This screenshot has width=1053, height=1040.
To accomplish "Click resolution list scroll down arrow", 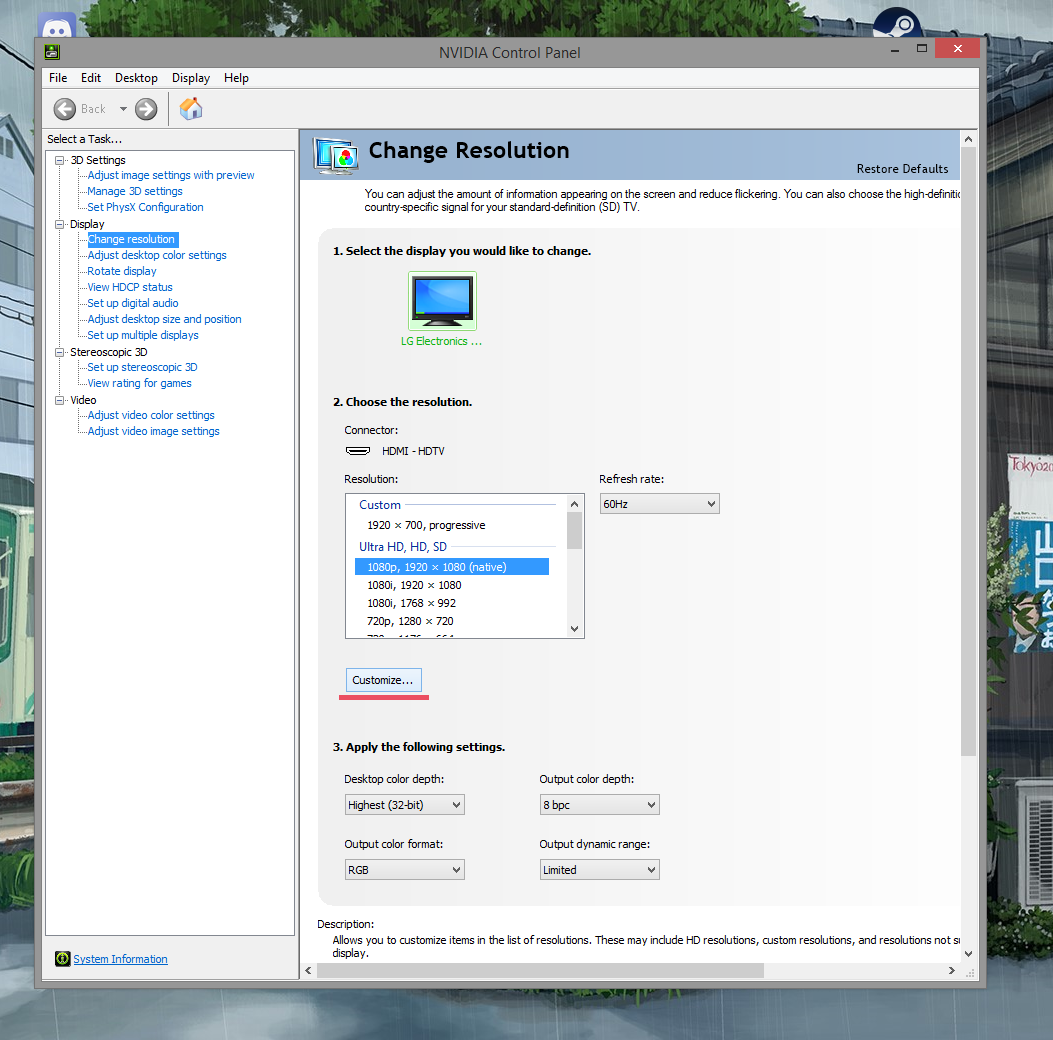I will tap(574, 629).
